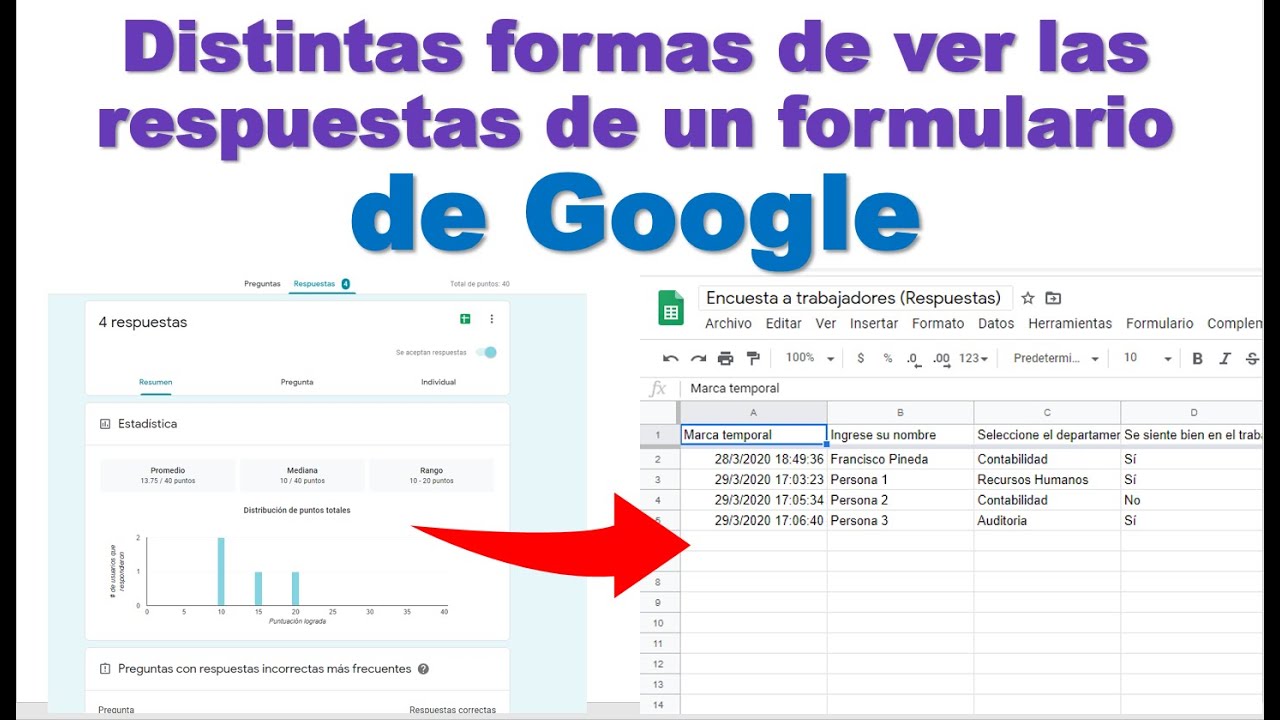
Task: Toggle strikethrough formatting in Sheets
Action: point(1252,358)
